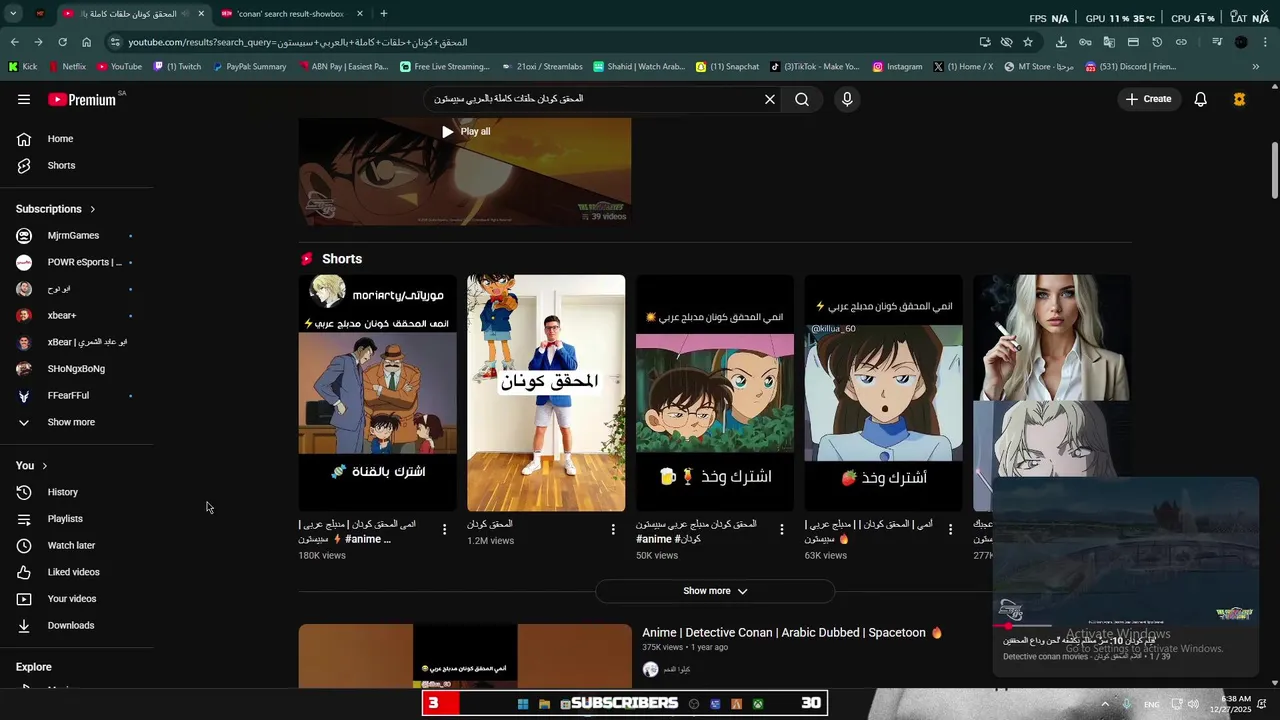The image size is (1280, 720).
Task: Open the 50K views Shorts thumbnail
Action: point(715,393)
